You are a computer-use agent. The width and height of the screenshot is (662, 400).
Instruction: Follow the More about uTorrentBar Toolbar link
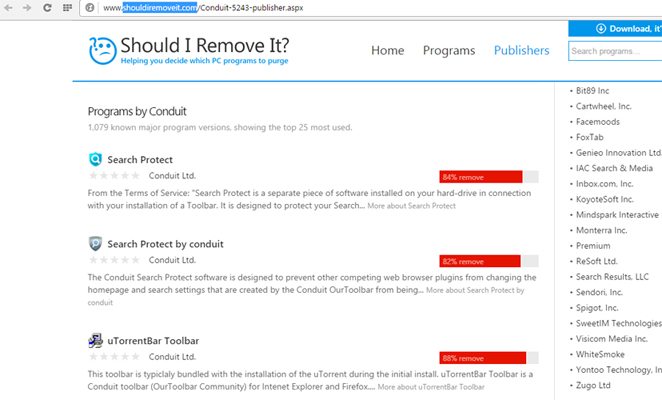click(431, 387)
